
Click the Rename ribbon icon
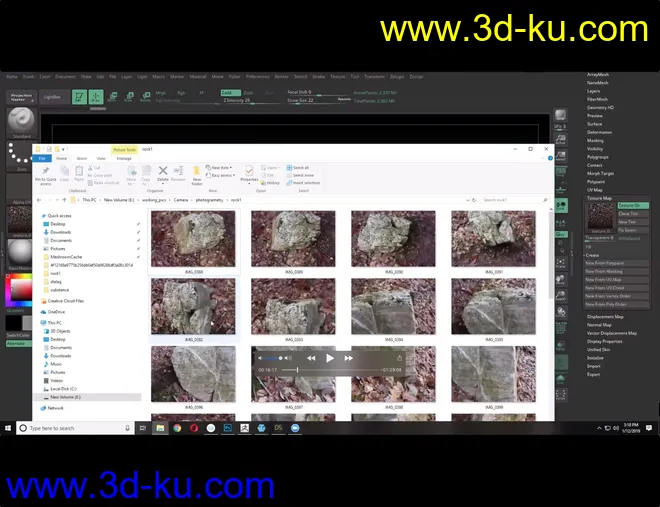point(178,173)
